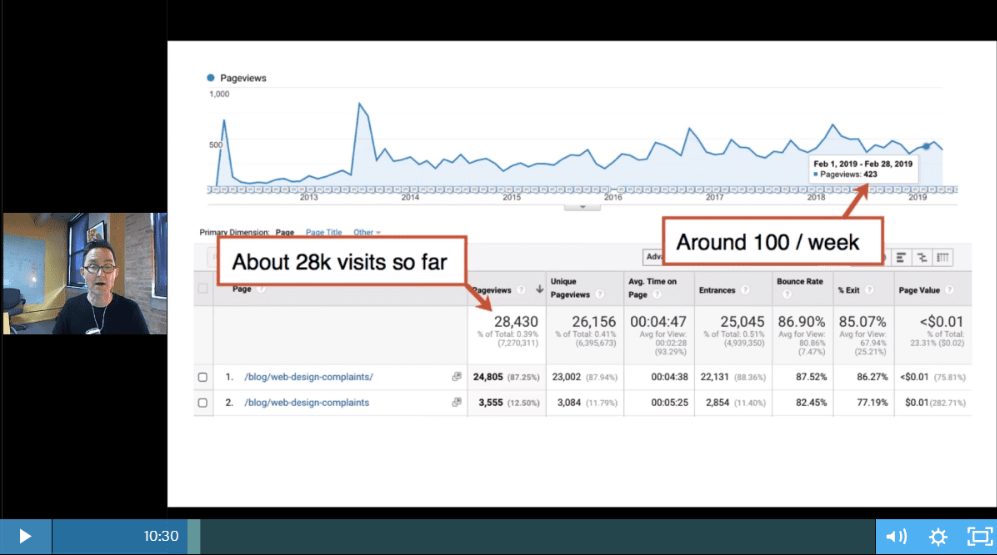Click help icon next to Entrances
The image size is (997, 555).
pos(745,290)
